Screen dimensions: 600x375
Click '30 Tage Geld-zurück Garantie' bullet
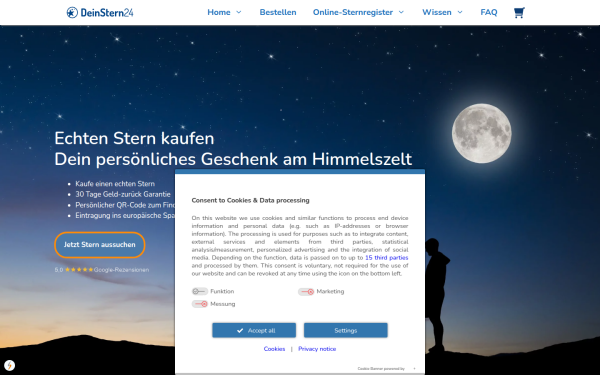click(123, 194)
